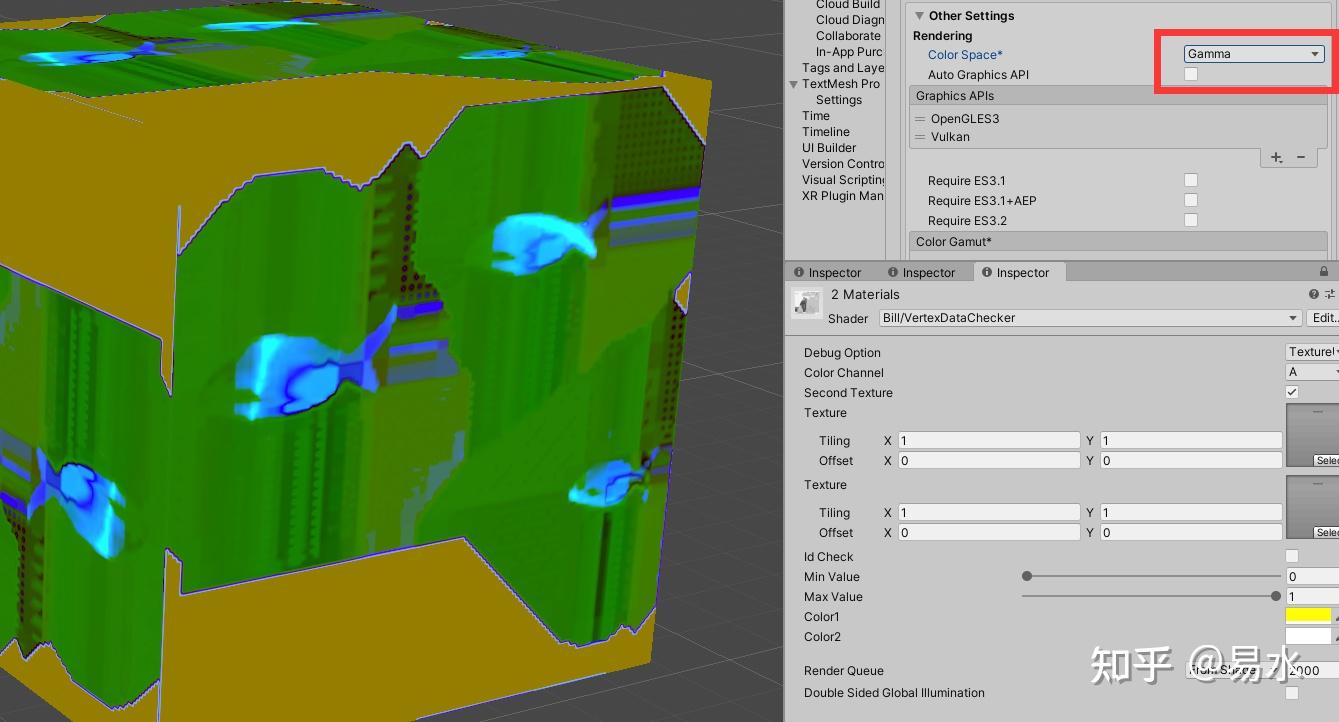
Task: Click the material preview sphere thumbnail
Action: click(x=807, y=303)
